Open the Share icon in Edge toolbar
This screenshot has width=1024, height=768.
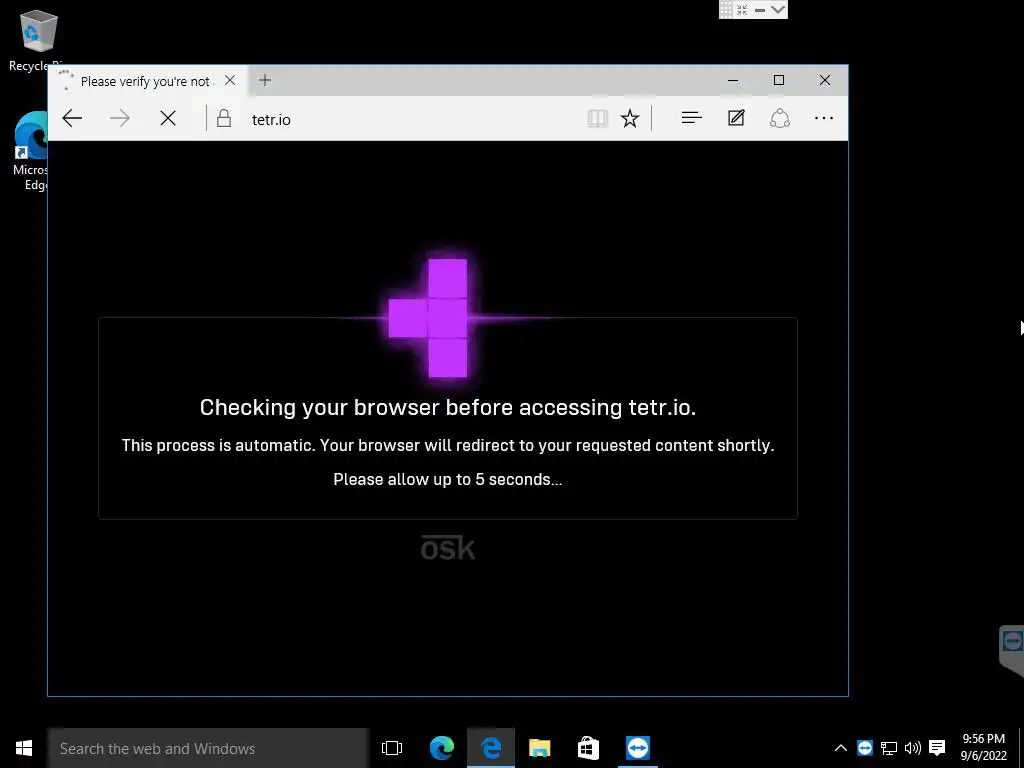click(780, 118)
